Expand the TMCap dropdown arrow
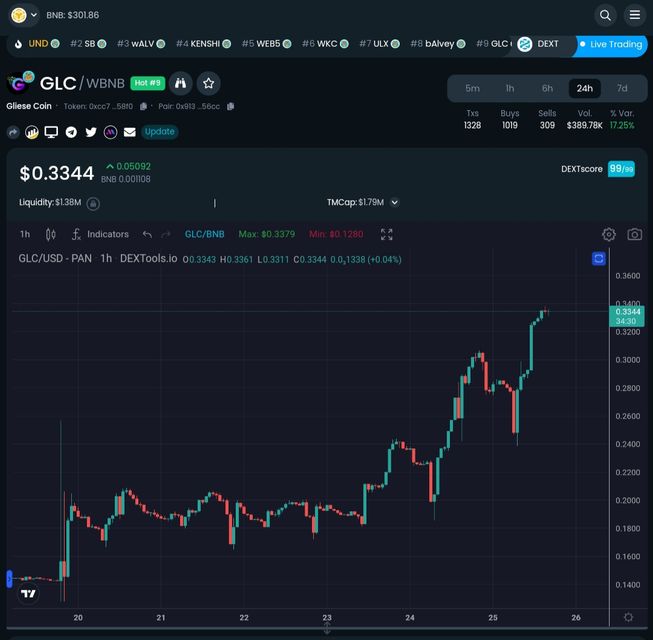 394,202
